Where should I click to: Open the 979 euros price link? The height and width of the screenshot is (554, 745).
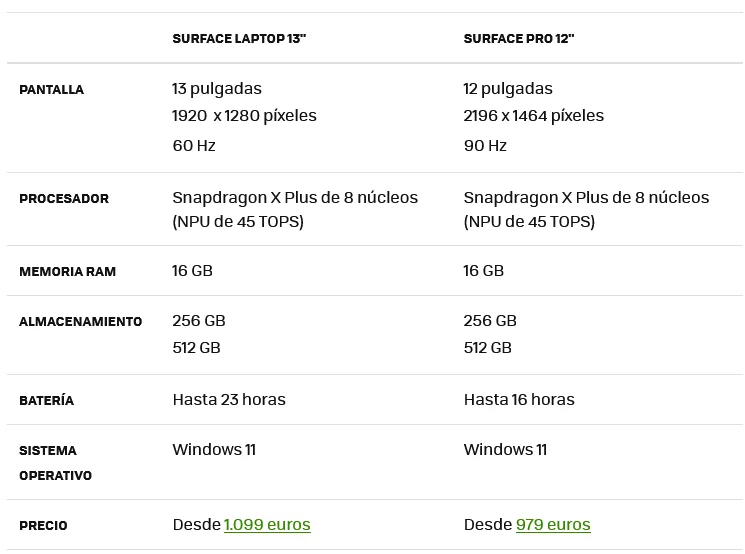point(553,525)
